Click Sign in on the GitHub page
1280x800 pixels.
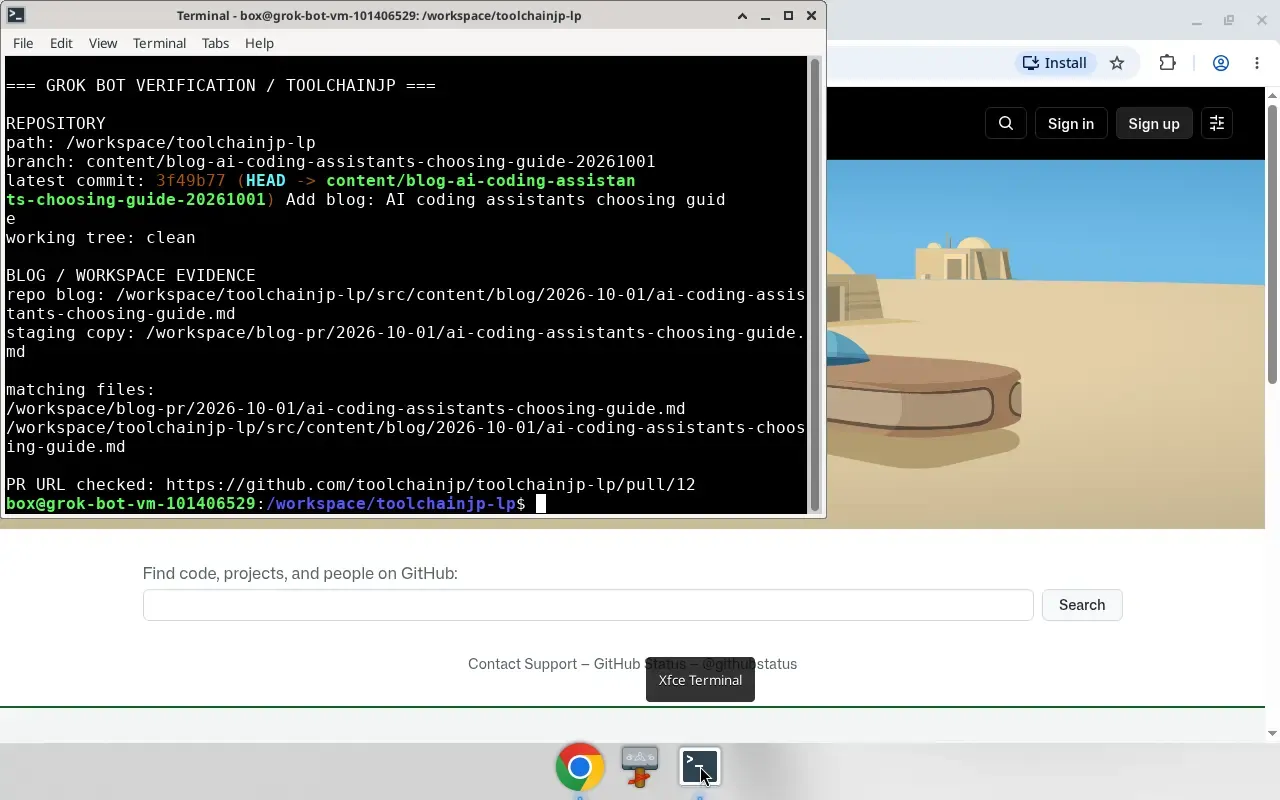click(1071, 123)
